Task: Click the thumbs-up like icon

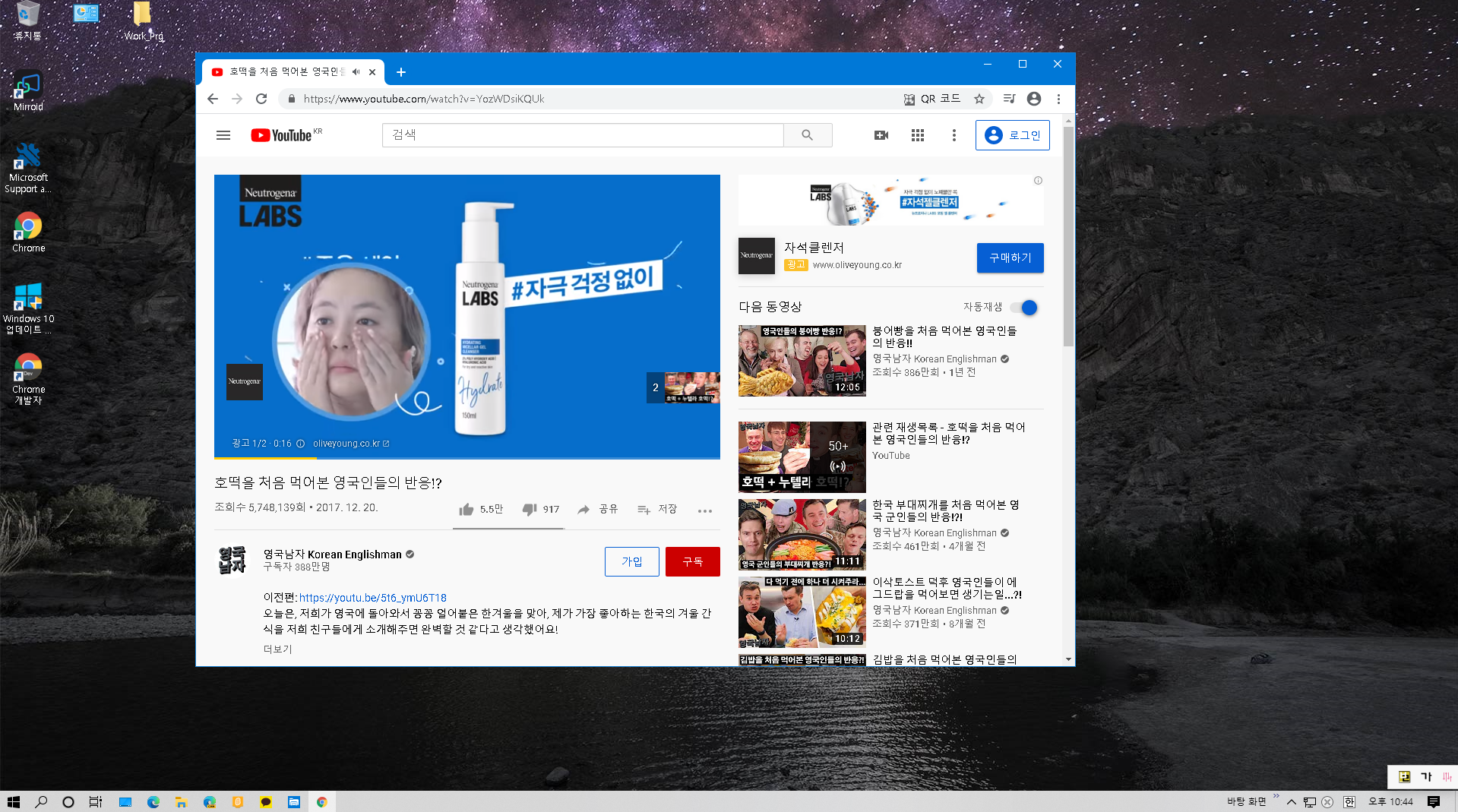Action: point(466,509)
